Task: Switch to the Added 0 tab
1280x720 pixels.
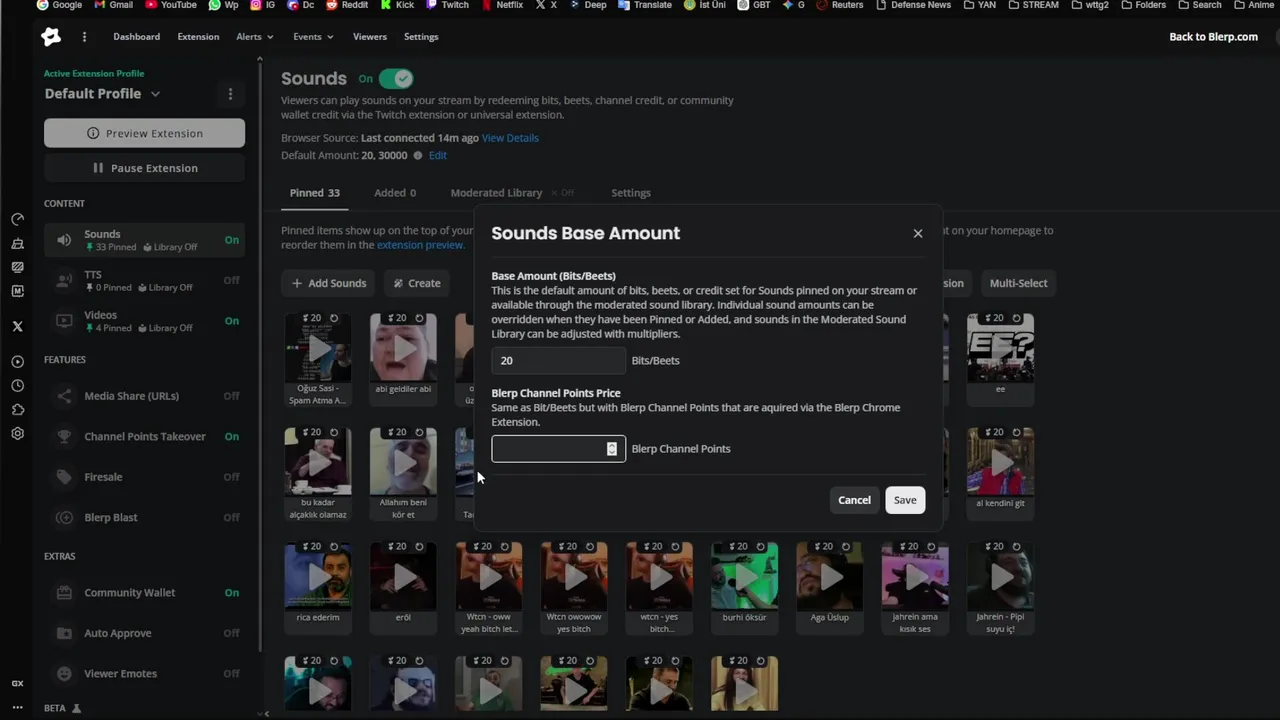Action: (395, 193)
